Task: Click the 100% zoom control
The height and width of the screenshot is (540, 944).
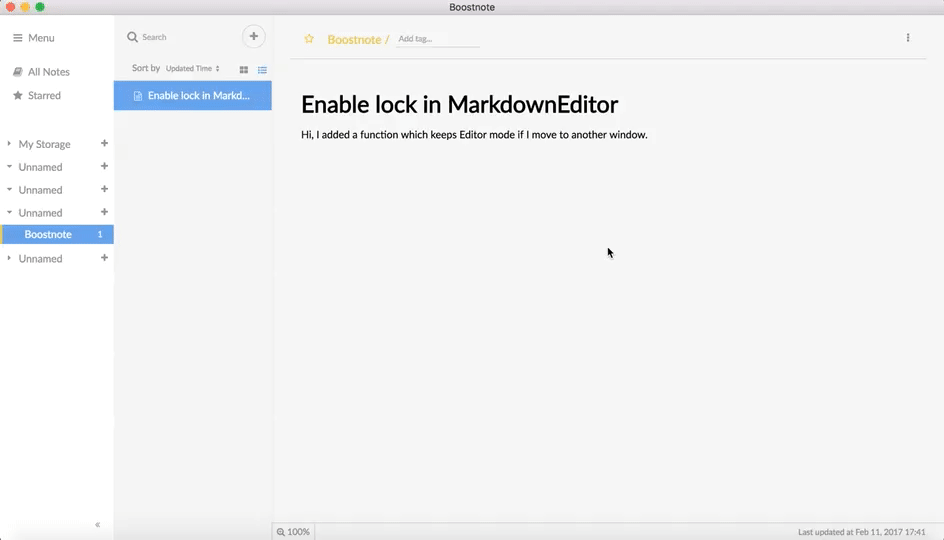Action: (x=293, y=532)
